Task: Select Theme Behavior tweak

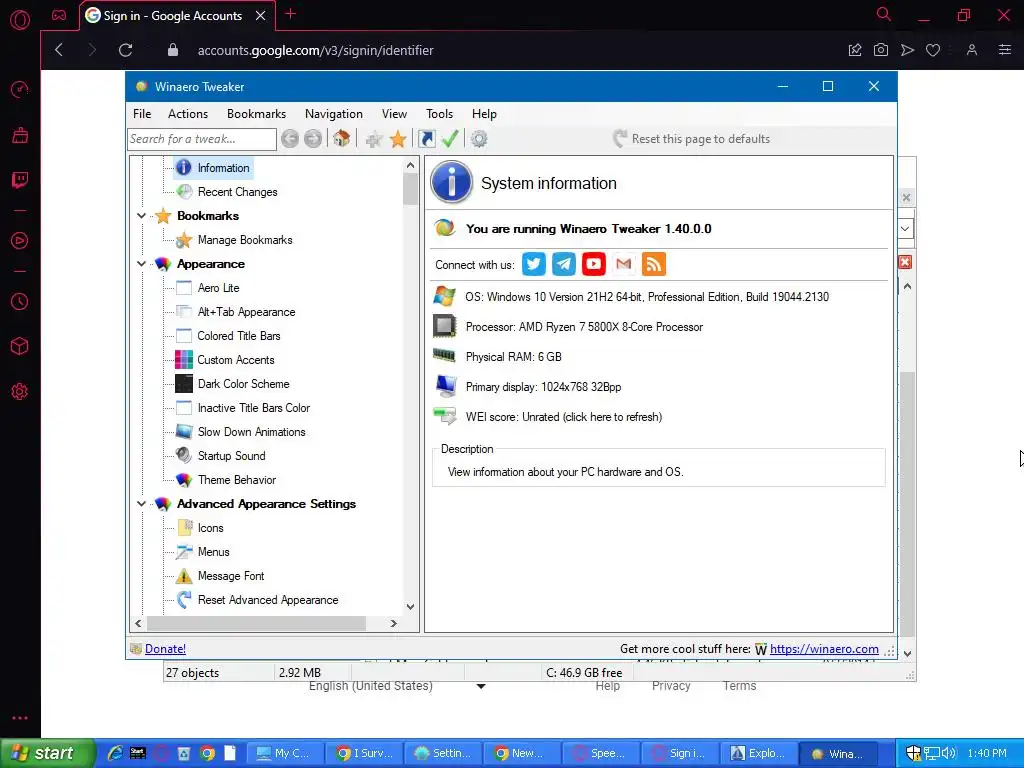Action: (236, 480)
